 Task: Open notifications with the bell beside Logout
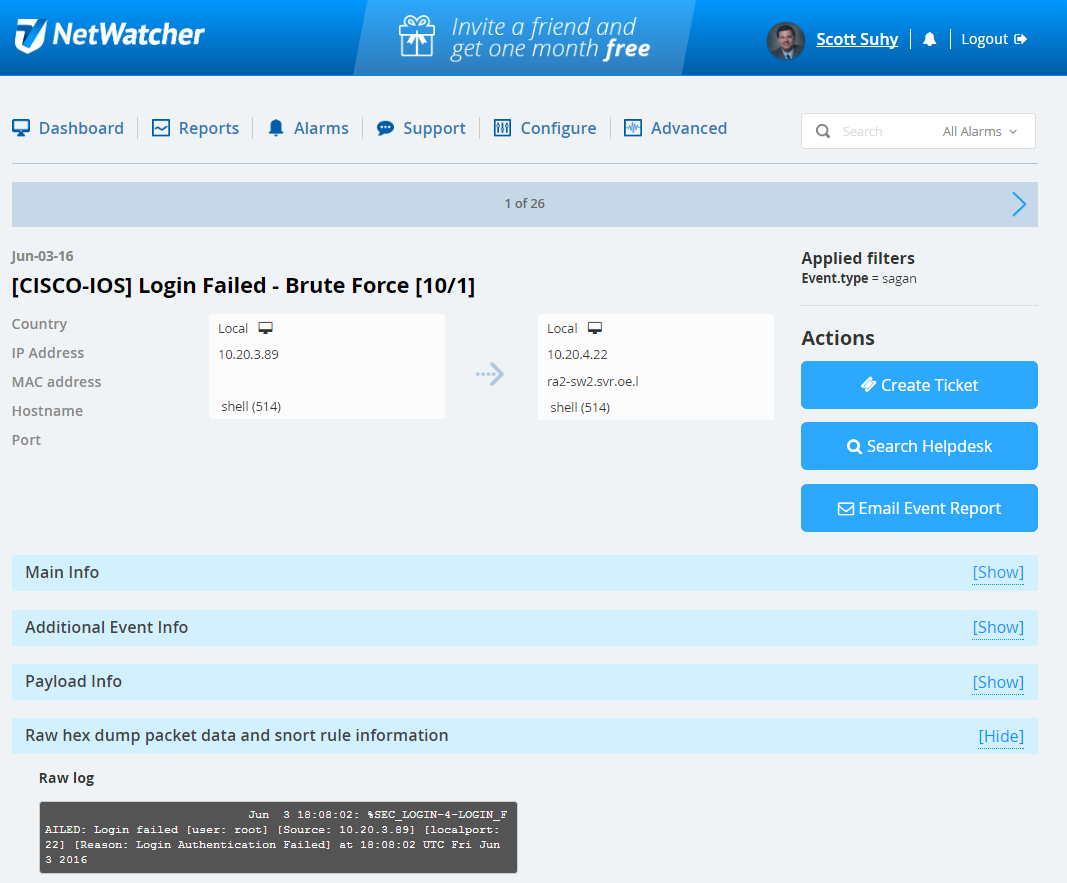(x=930, y=38)
